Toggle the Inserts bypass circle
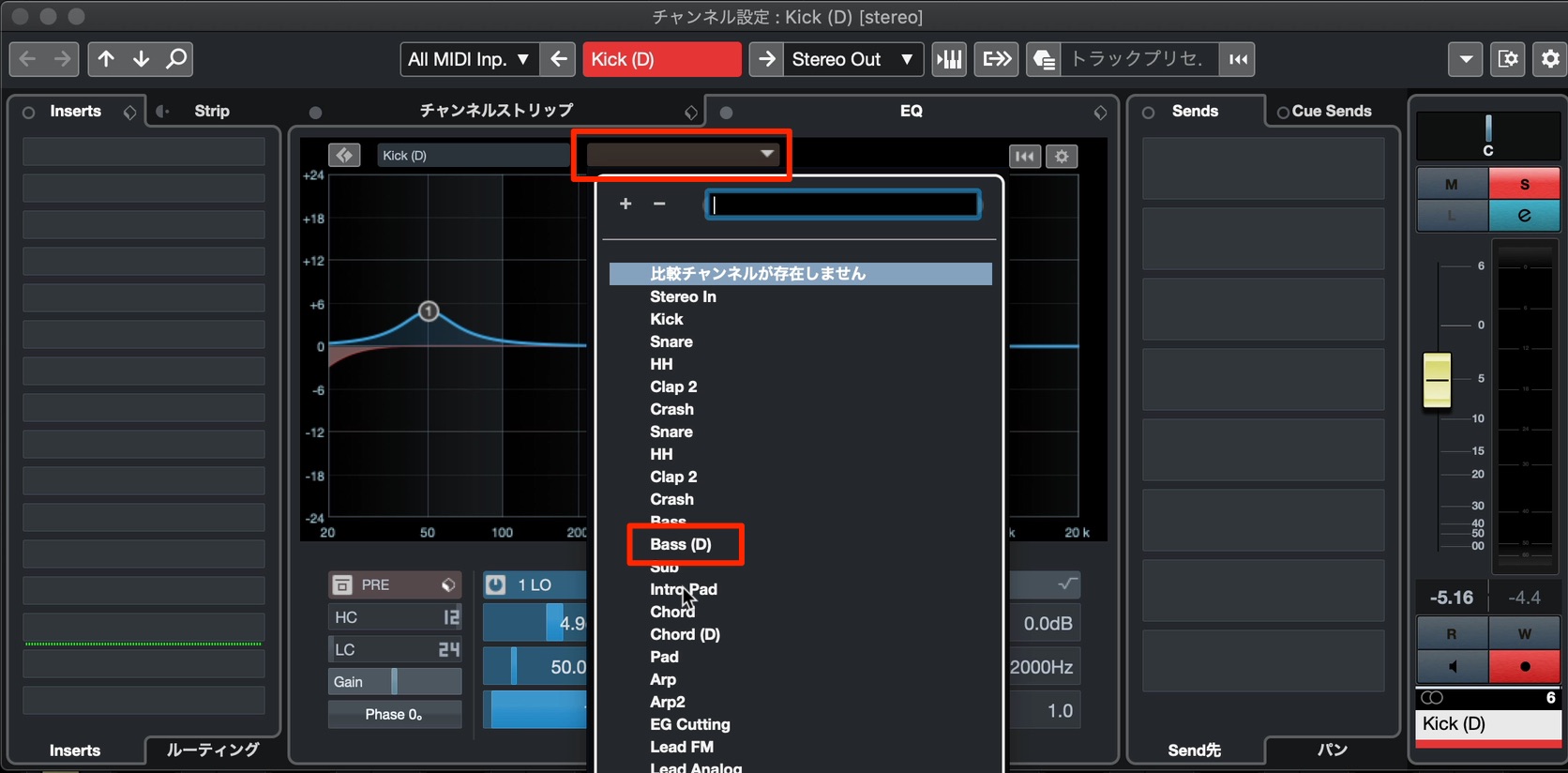 (x=28, y=112)
